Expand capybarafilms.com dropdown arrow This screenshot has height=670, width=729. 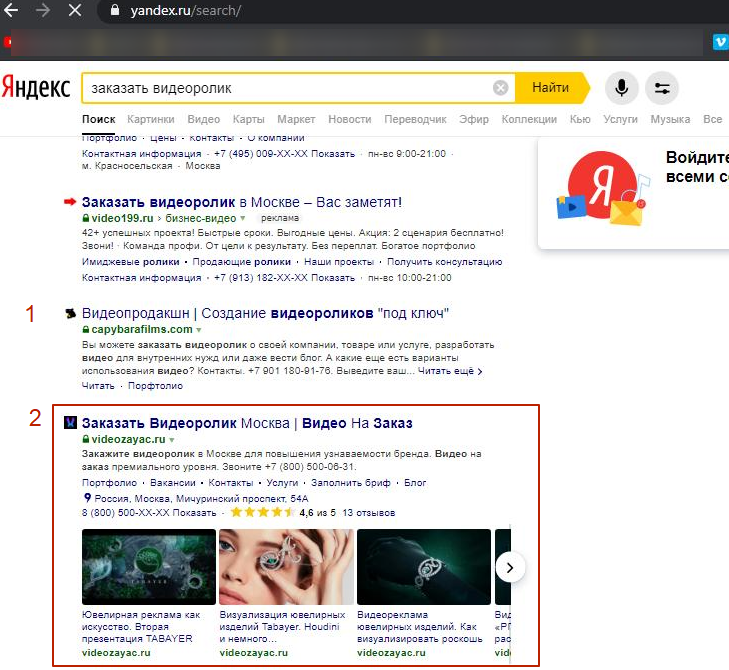click(199, 330)
